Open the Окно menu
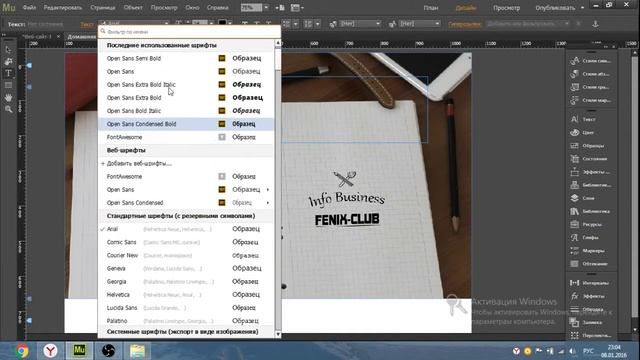 coord(192,8)
